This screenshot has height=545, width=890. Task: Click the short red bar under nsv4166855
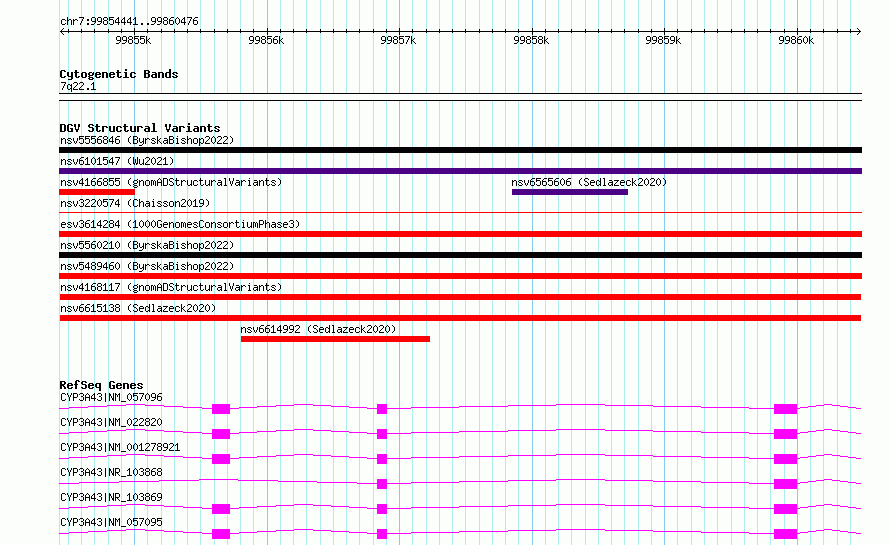click(x=97, y=192)
